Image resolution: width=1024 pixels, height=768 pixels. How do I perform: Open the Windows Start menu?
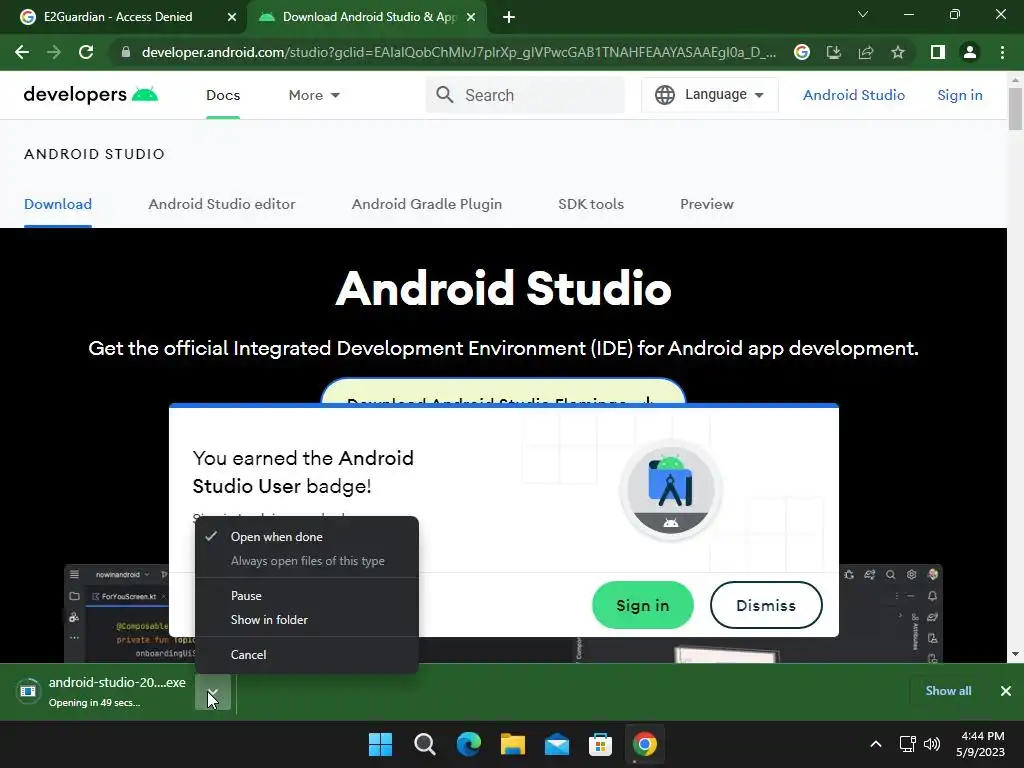pyautogui.click(x=380, y=744)
